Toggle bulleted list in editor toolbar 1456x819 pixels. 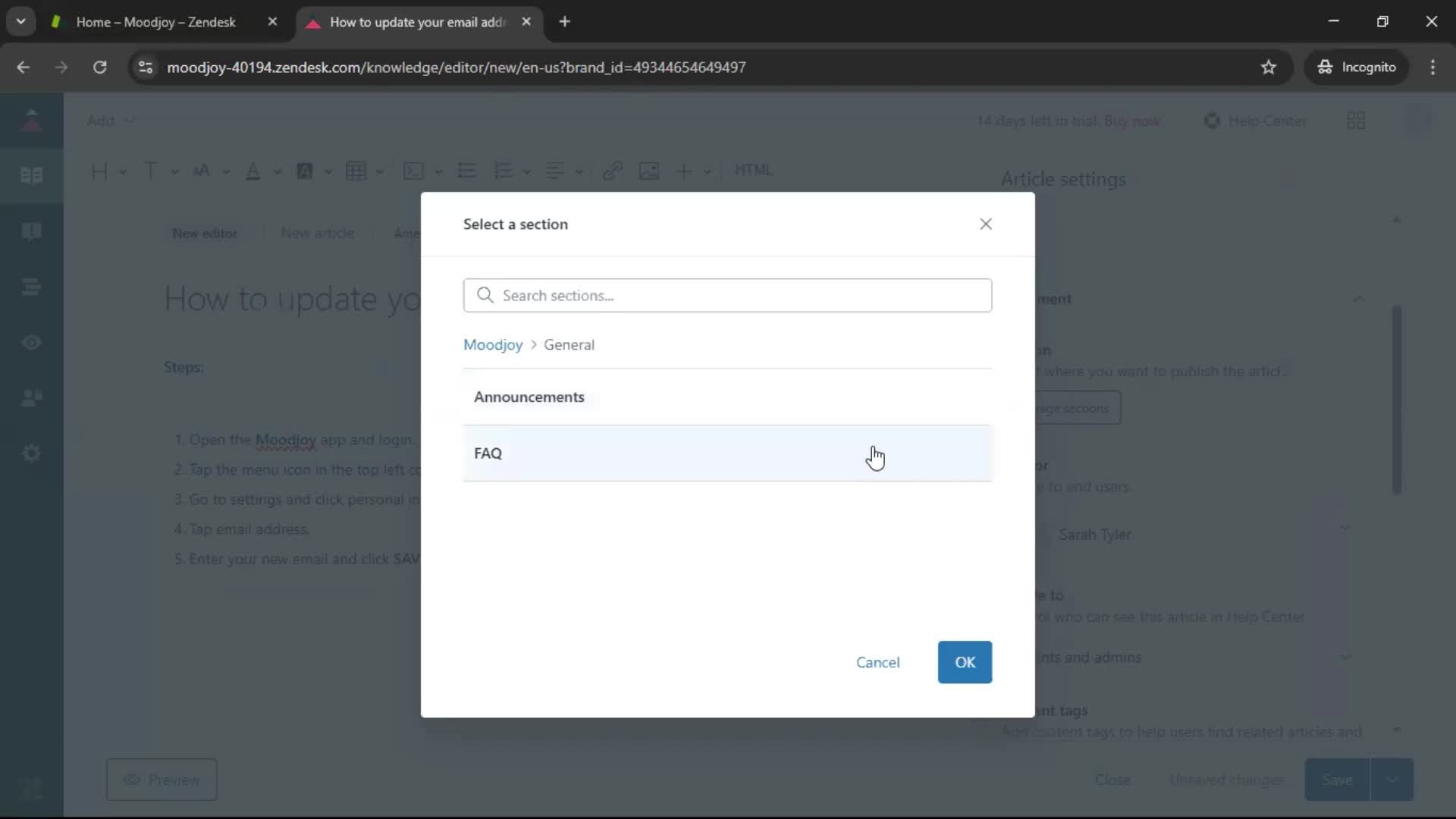pyautogui.click(x=467, y=171)
